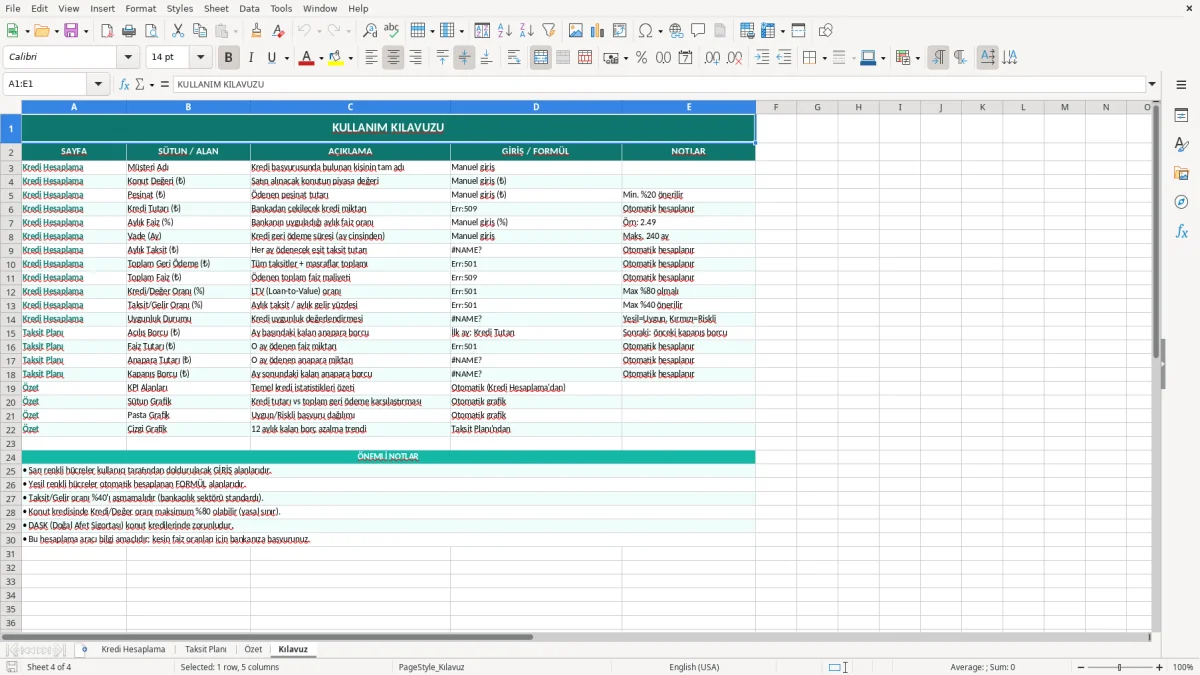Screen dimensions: 1200x675
Task: Click the Sort Descending icon
Action: tap(527, 31)
